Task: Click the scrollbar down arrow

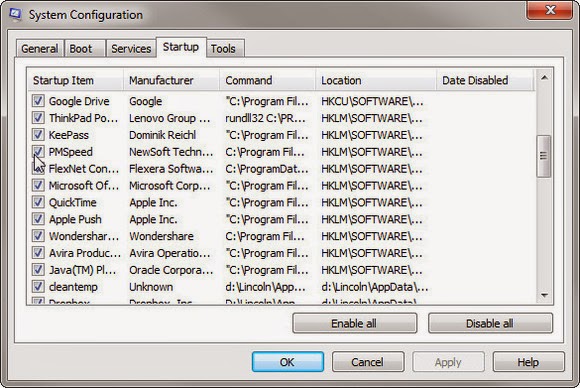Action: tap(544, 295)
